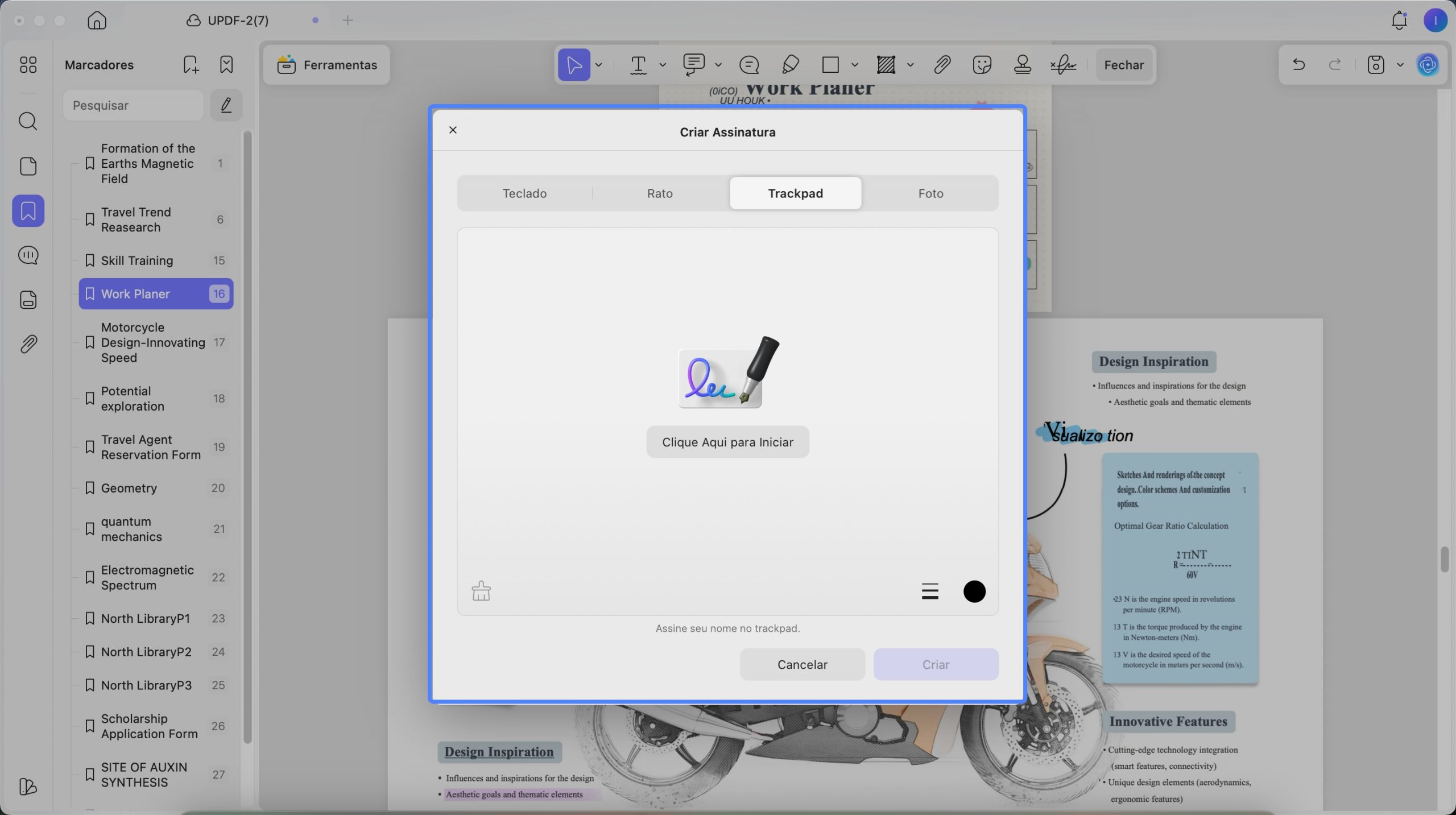Viewport: 1456px width, 815px height.
Task: Switch to the Foto tab
Action: (930, 193)
